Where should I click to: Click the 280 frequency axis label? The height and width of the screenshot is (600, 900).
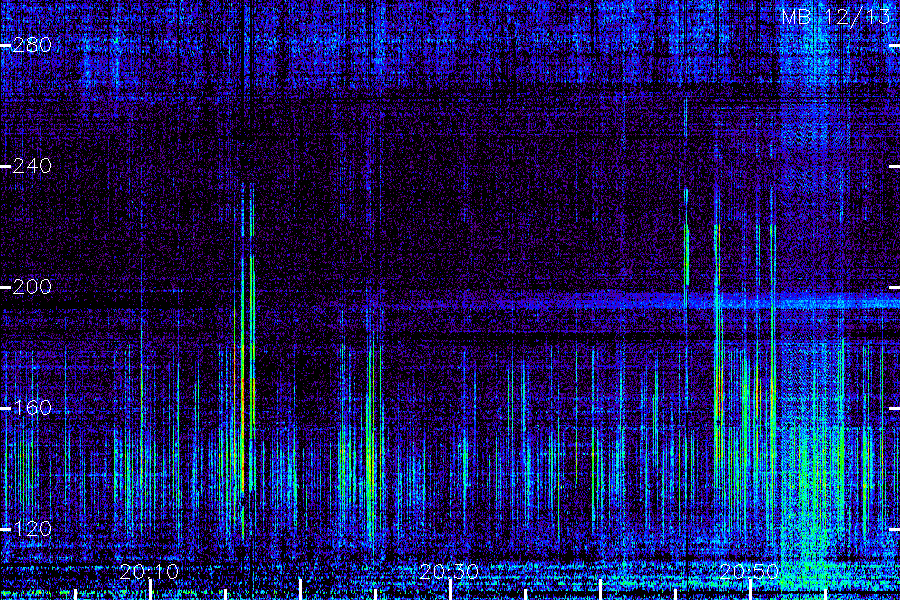tap(32, 45)
